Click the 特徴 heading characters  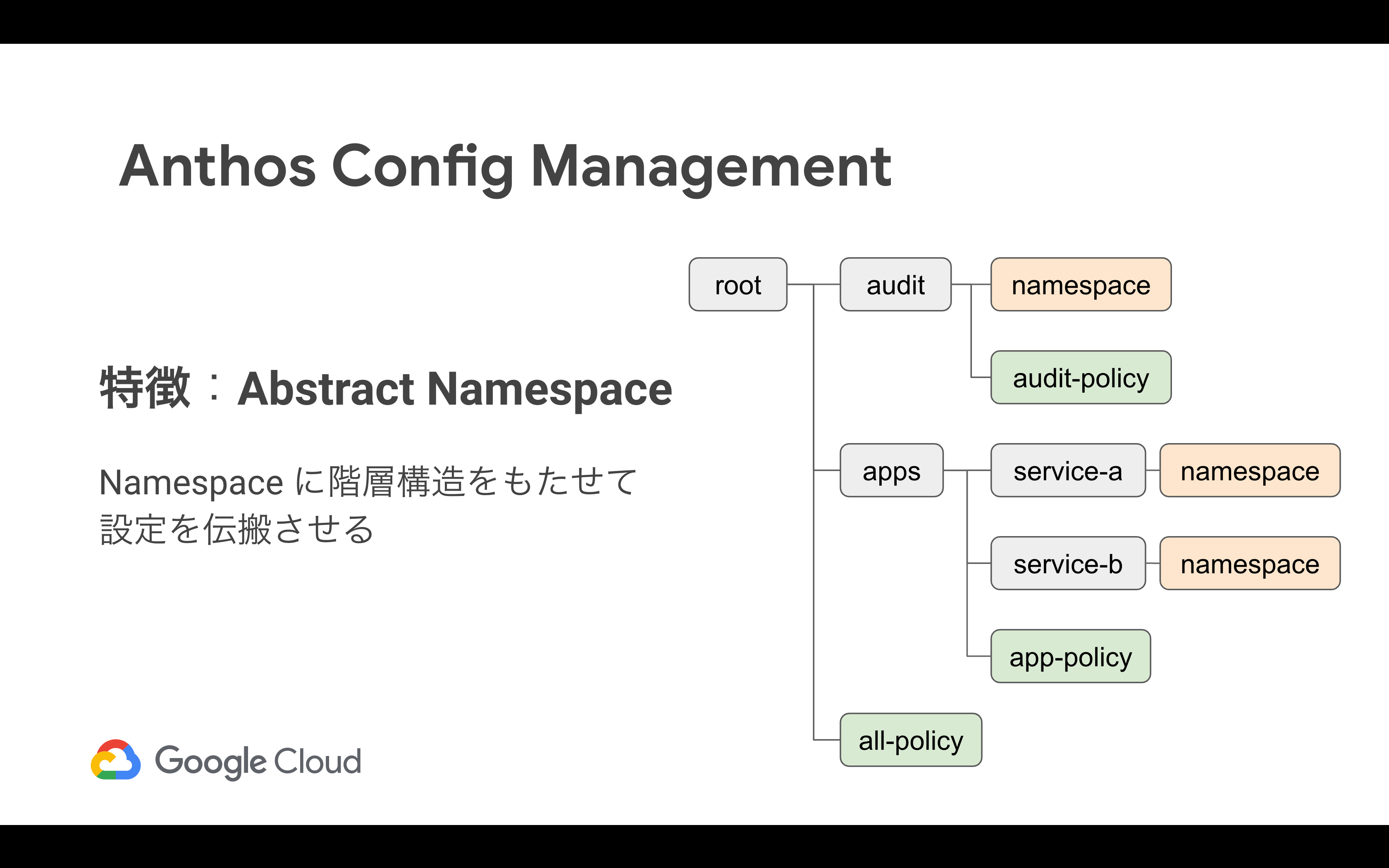pos(145,389)
